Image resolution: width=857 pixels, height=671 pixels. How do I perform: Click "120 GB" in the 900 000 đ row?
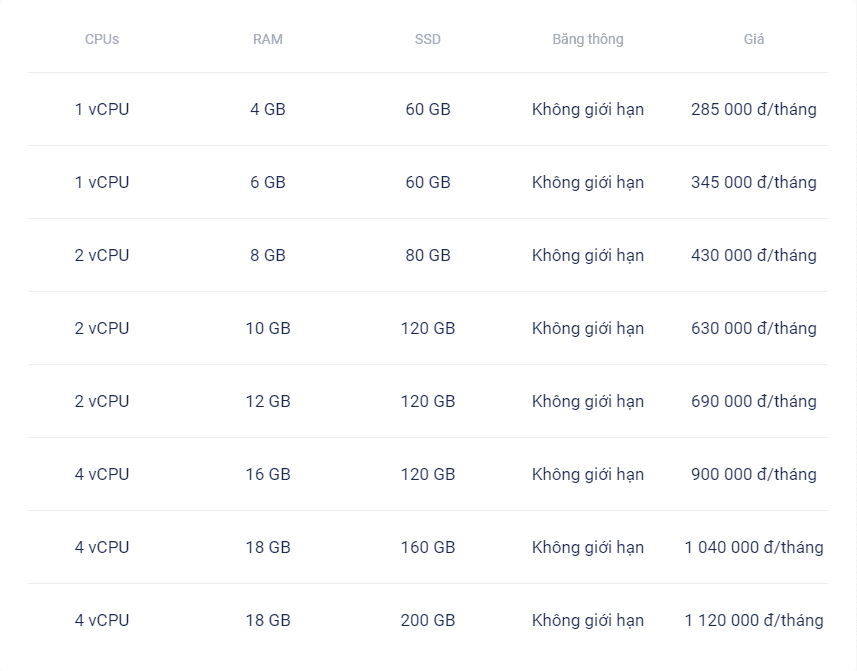point(428,474)
